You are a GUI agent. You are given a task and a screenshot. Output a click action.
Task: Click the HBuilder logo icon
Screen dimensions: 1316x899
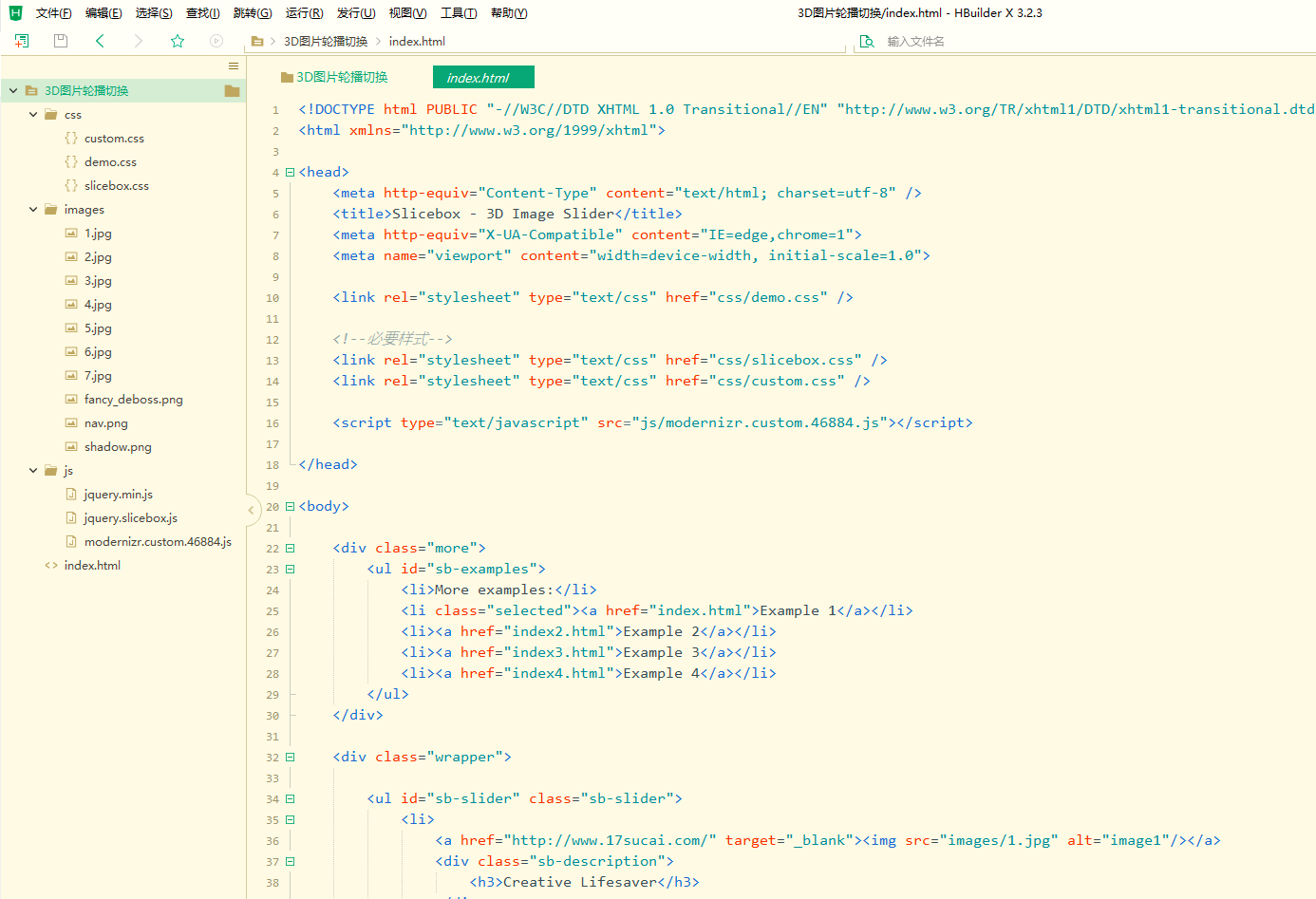click(15, 13)
